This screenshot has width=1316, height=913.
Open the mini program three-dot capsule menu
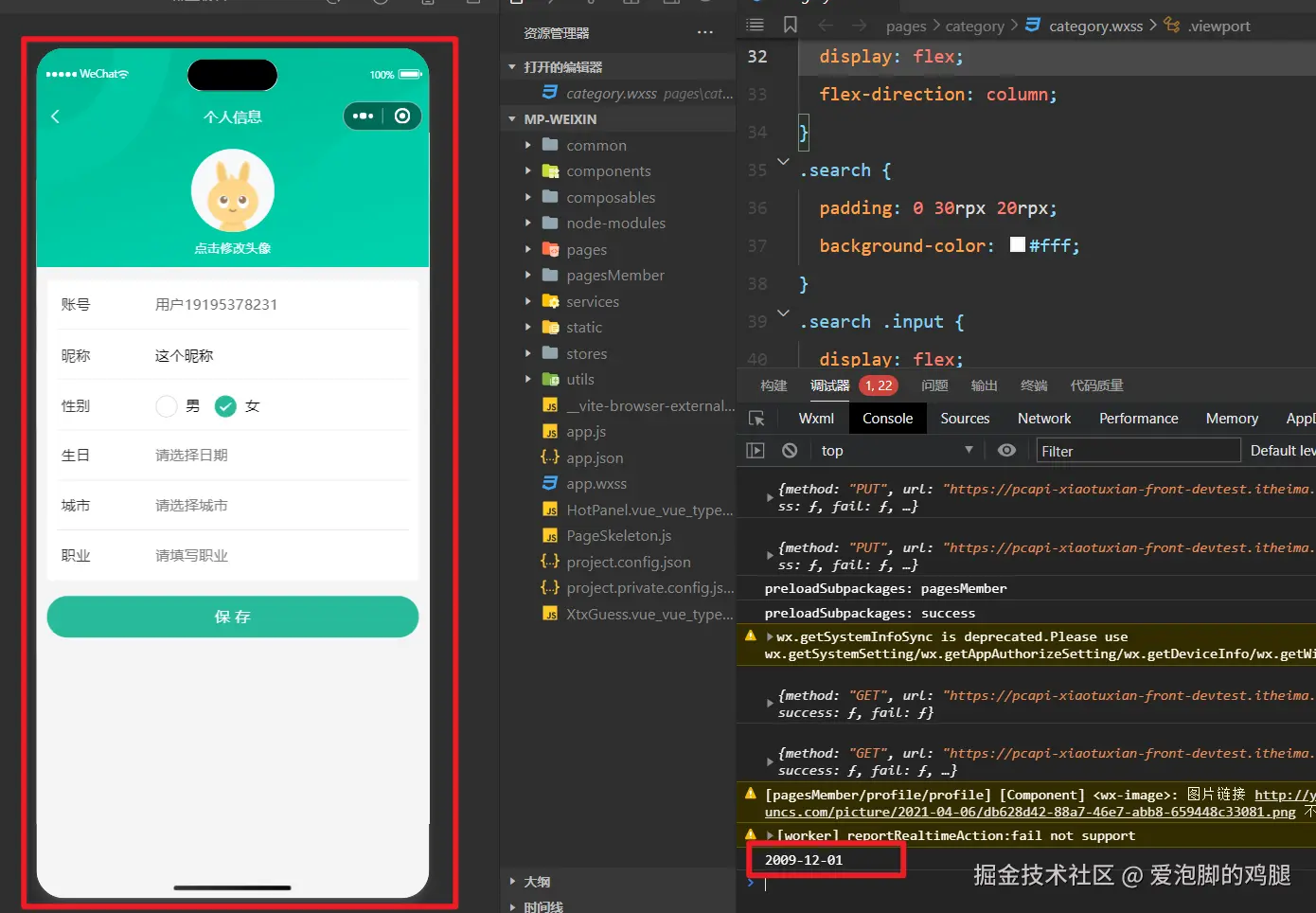(364, 116)
